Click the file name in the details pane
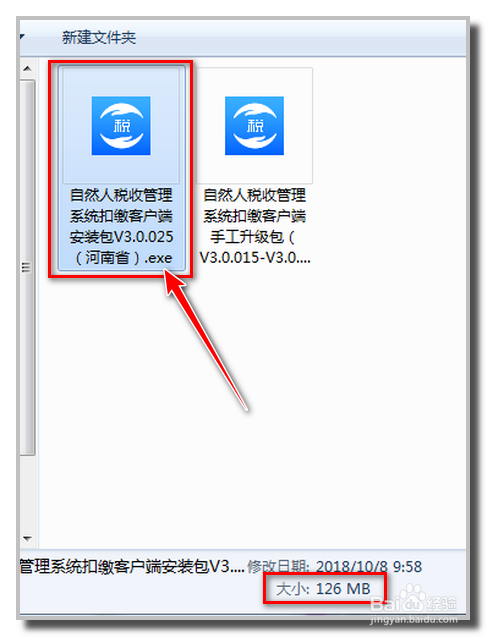The width and height of the screenshot is (487, 637). [132, 566]
